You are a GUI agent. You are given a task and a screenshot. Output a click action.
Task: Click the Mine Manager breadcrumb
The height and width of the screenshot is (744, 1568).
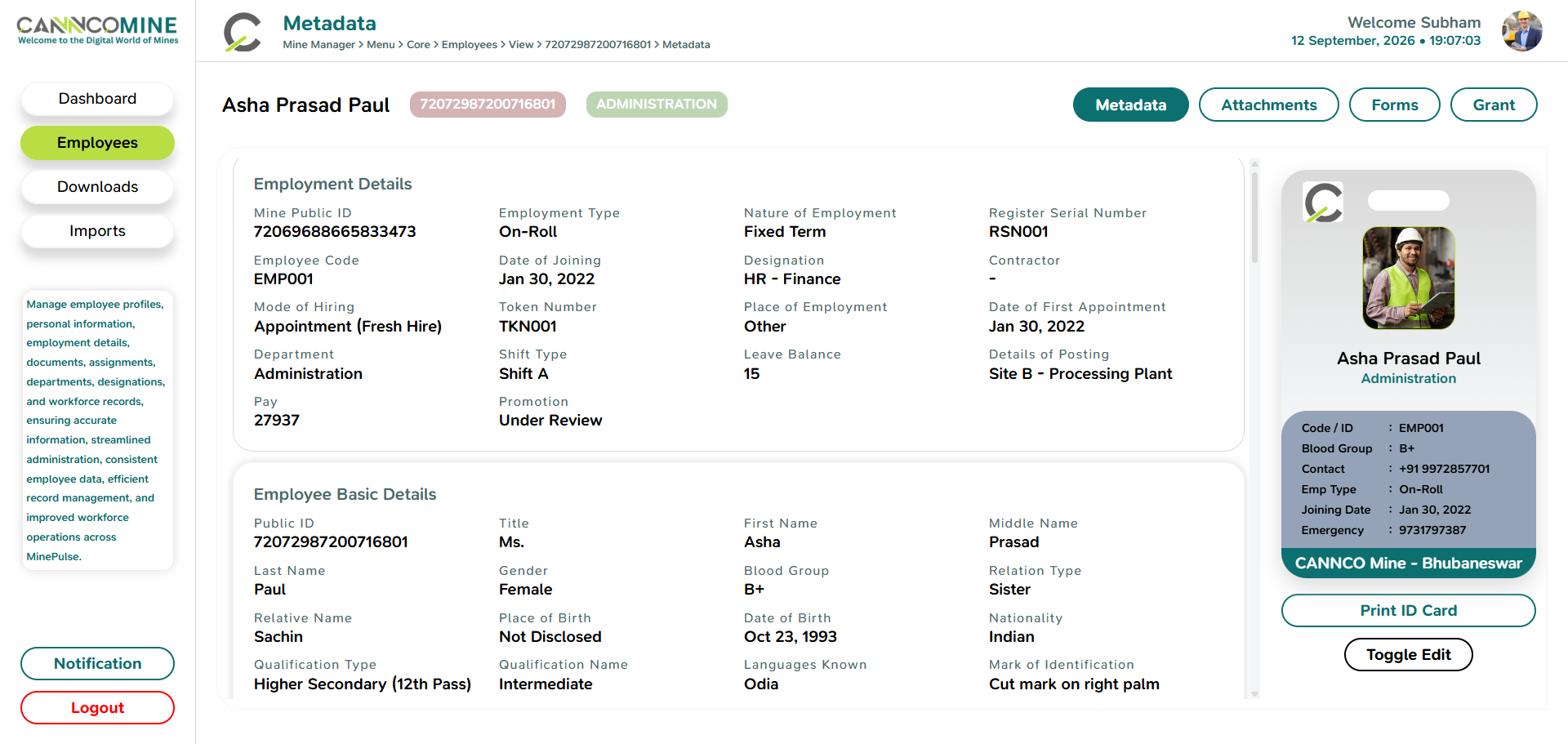[x=318, y=45]
